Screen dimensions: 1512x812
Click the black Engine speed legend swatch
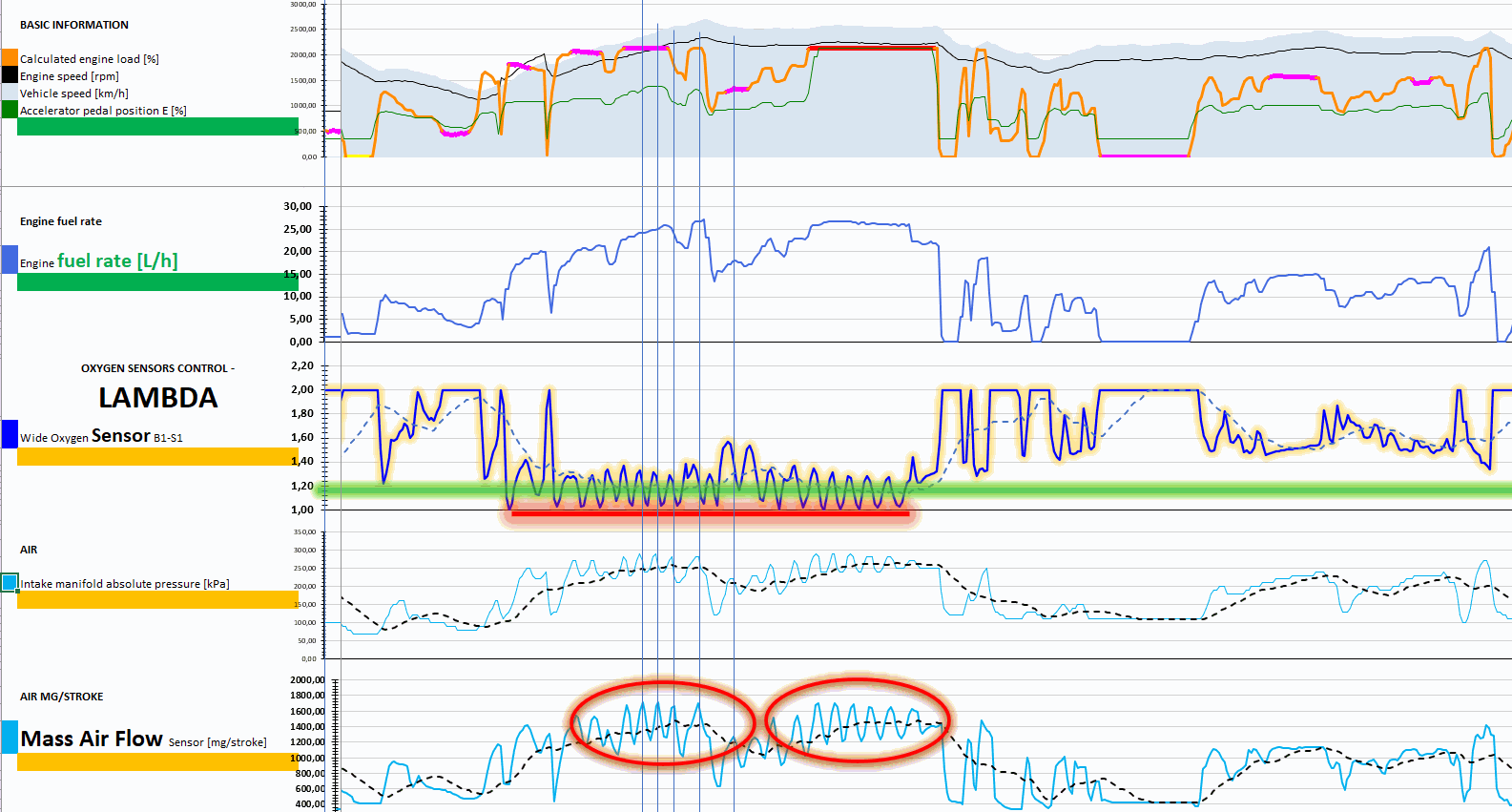pyautogui.click(x=10, y=75)
